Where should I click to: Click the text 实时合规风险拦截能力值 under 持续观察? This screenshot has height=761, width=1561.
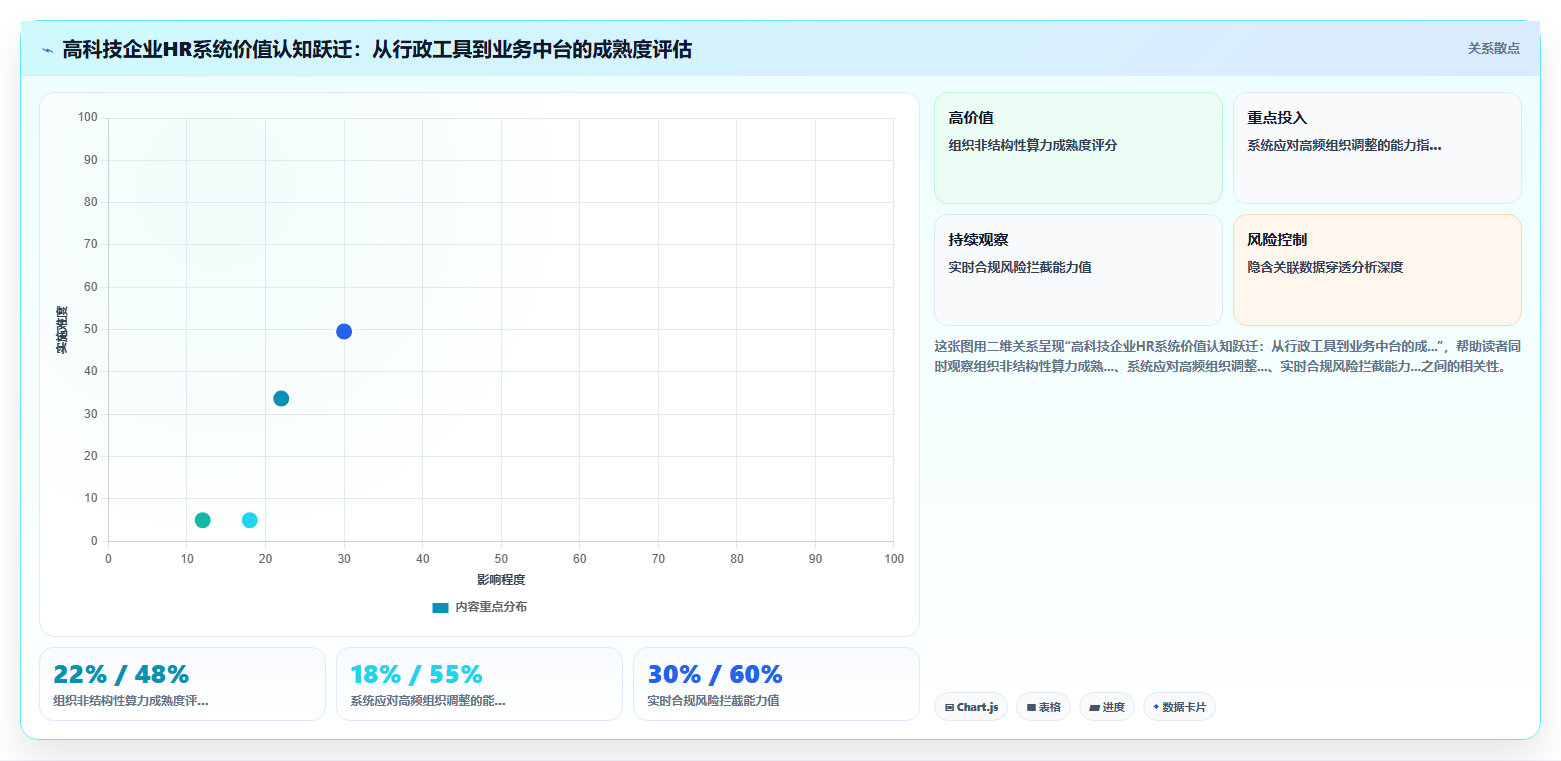click(1019, 267)
